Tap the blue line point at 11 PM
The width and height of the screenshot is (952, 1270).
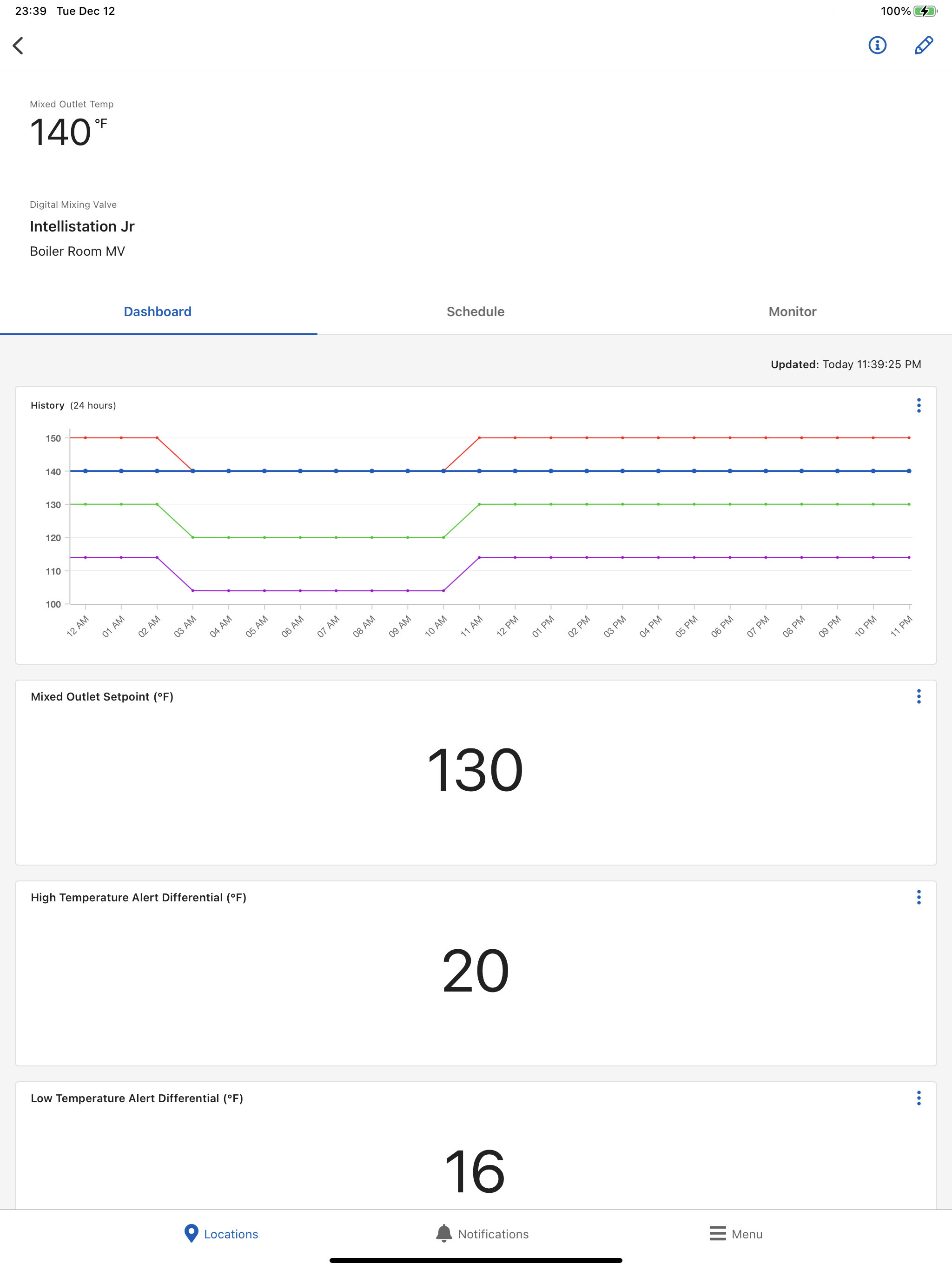(x=909, y=471)
